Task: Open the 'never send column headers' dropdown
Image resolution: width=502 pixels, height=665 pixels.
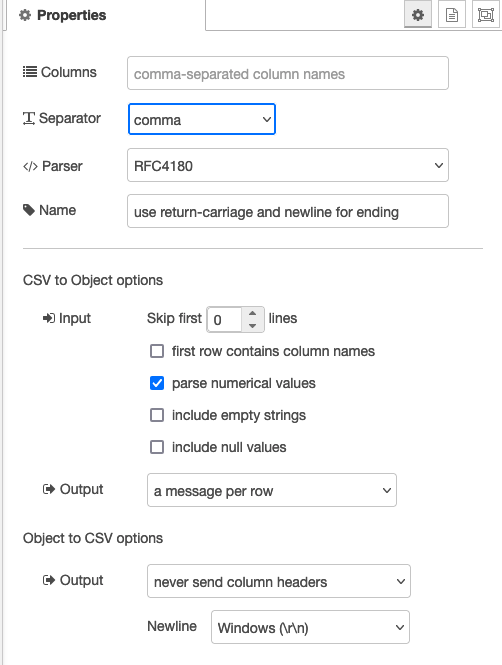Action: 279,581
